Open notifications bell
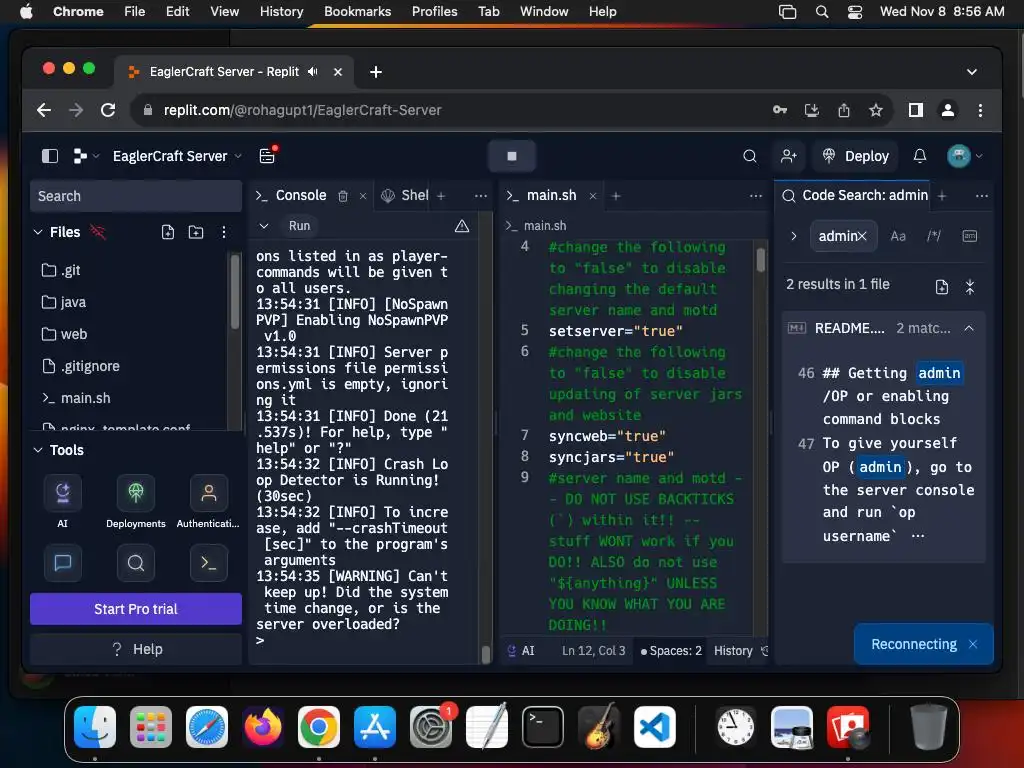This screenshot has width=1024, height=768. coord(920,156)
